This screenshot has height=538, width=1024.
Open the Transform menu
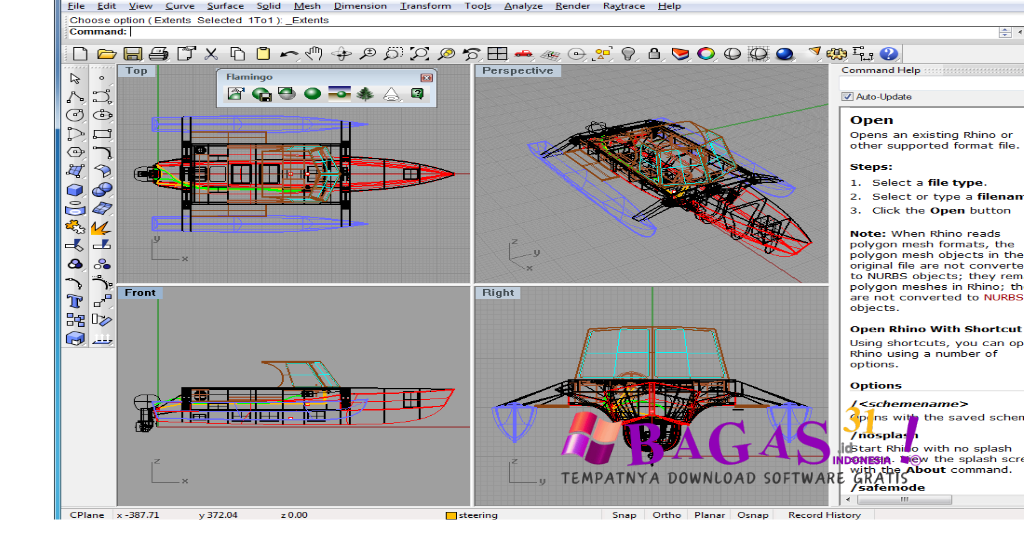pyautogui.click(x=425, y=6)
